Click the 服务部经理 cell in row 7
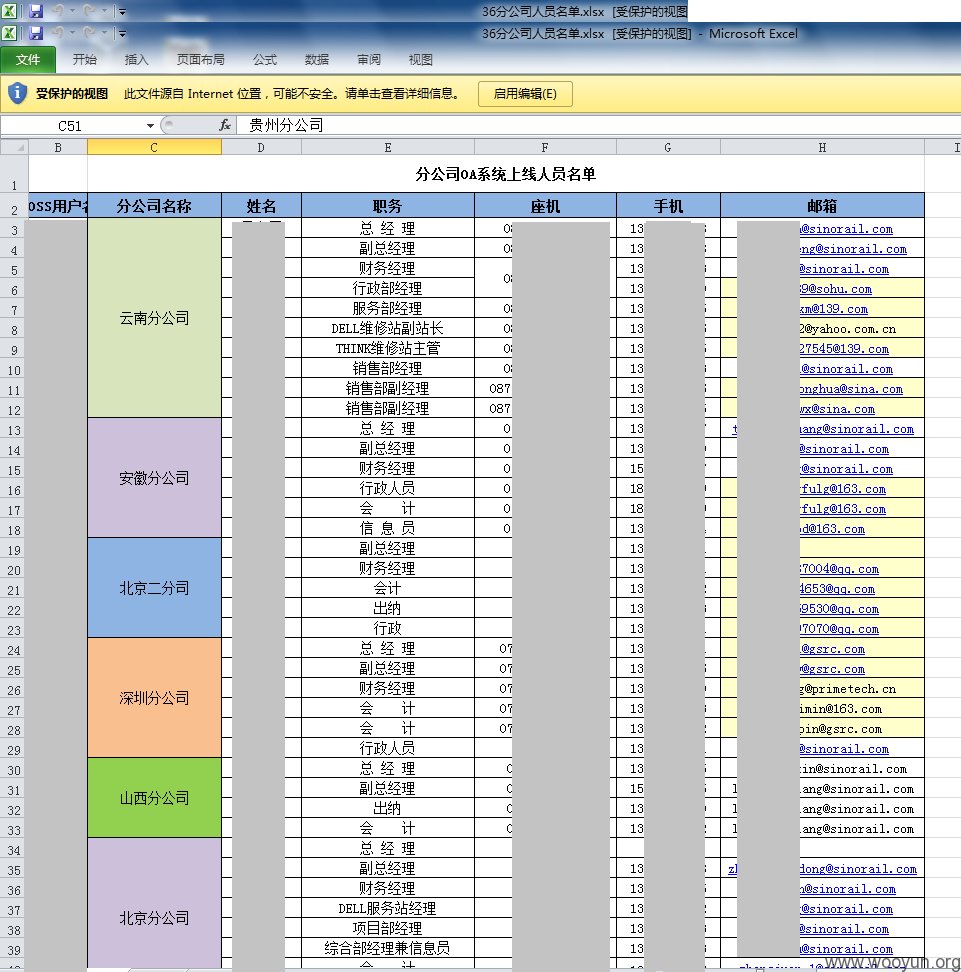Screen dimensions: 961x972 tap(388, 308)
